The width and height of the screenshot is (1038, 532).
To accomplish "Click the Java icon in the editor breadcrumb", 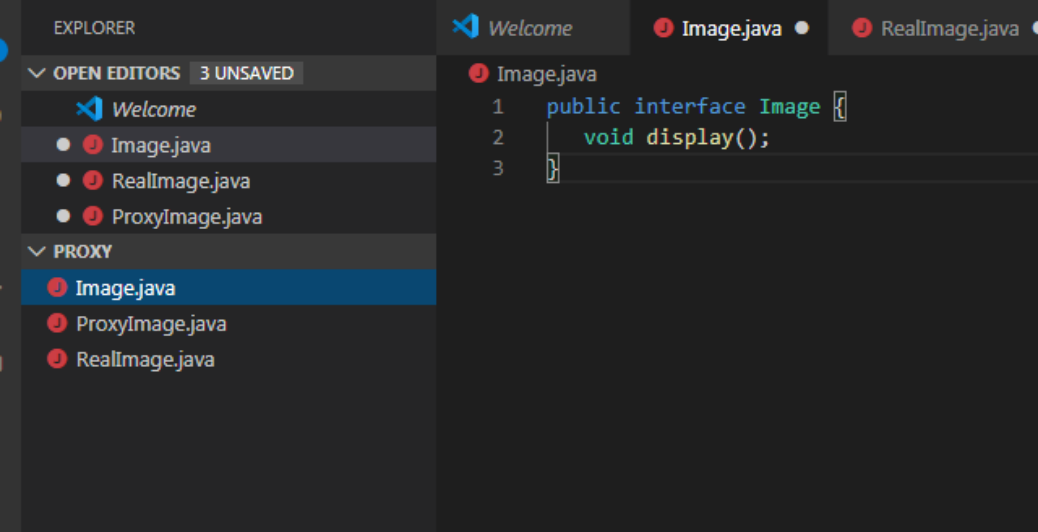I will [479, 73].
